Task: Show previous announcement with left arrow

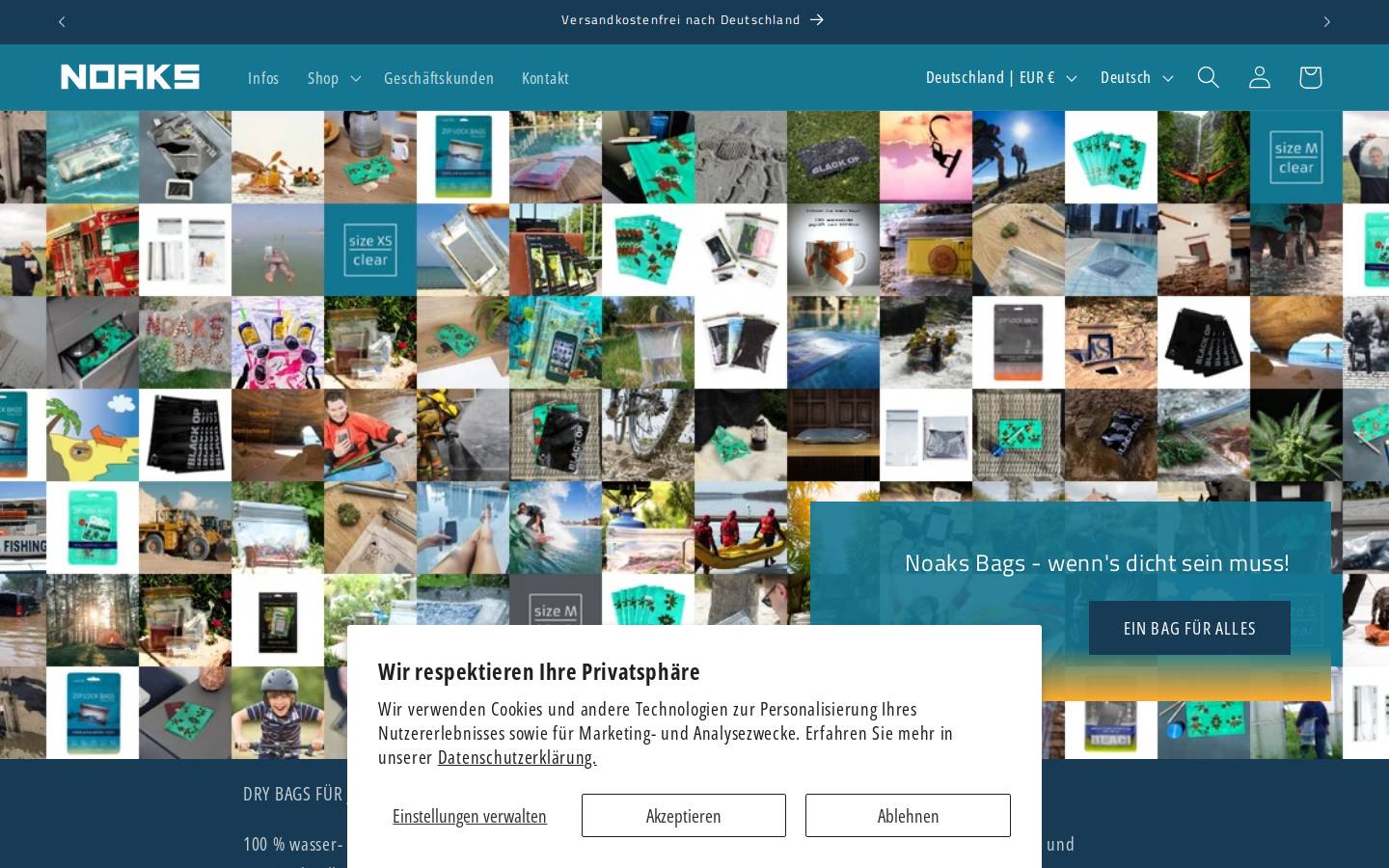Action: click(62, 21)
